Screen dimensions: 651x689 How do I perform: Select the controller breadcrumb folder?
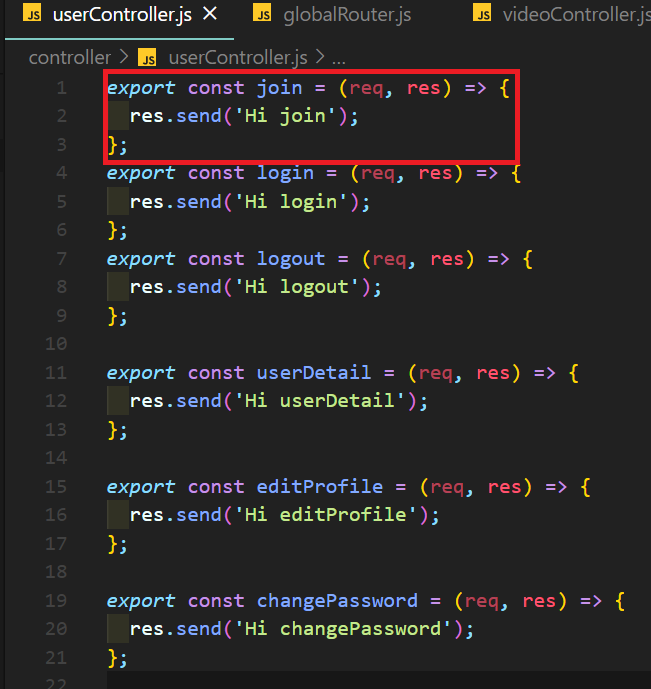click(69, 58)
